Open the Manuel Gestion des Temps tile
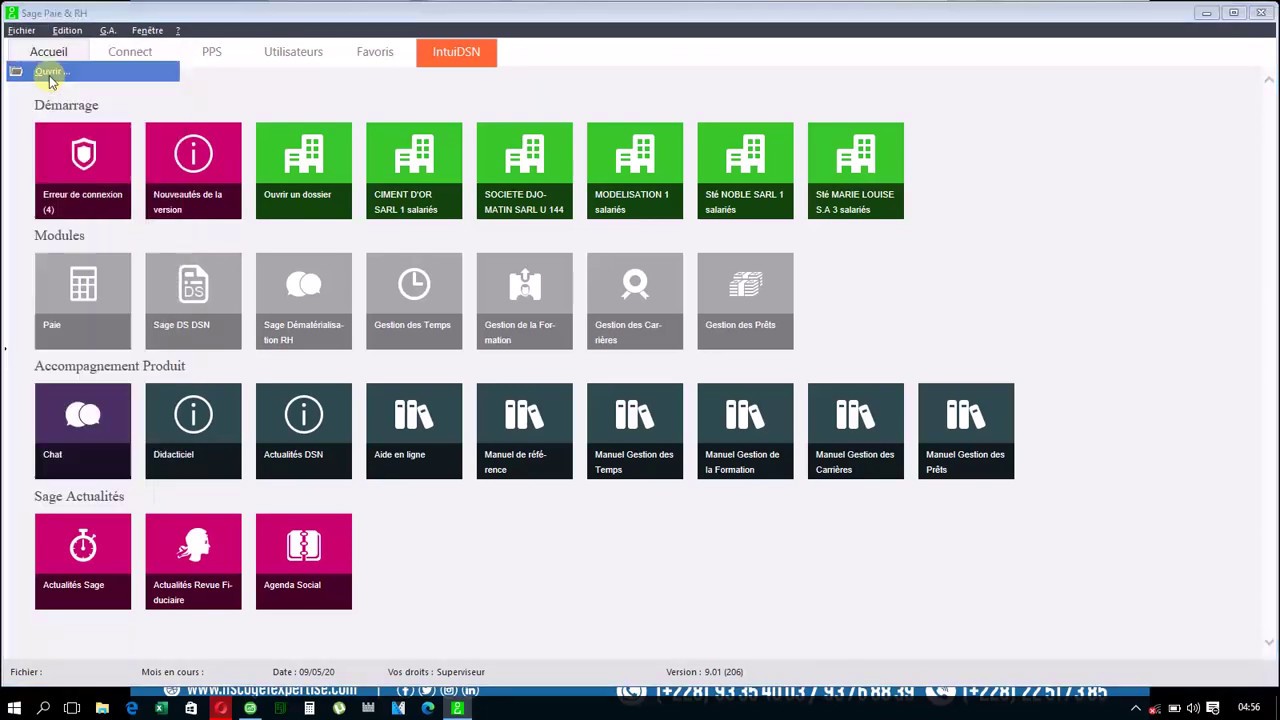Screen dimensions: 1280x720 point(635,431)
